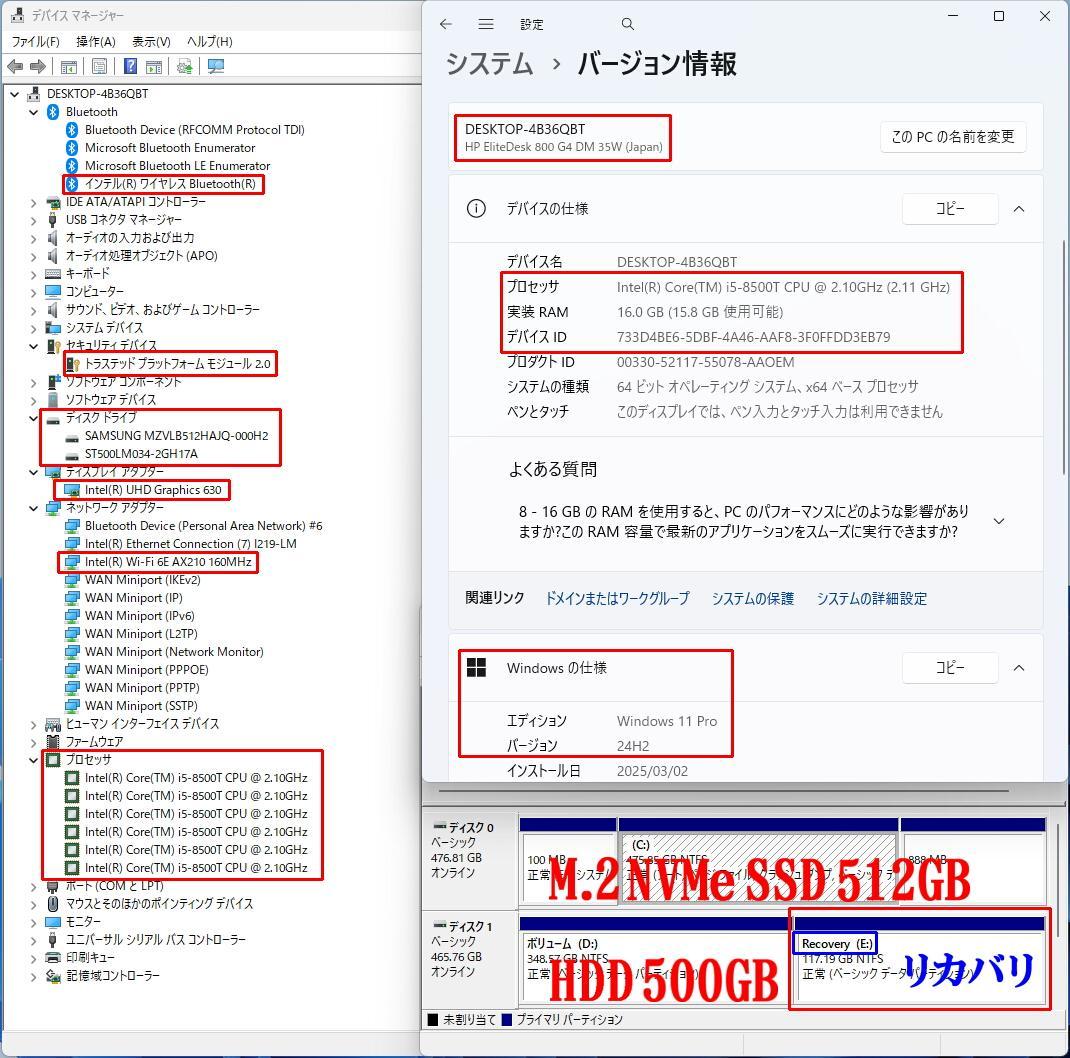Screen dimensions: 1070x1058
Task: Open the Help icon in Device Manager toolbar
Action: tap(130, 66)
